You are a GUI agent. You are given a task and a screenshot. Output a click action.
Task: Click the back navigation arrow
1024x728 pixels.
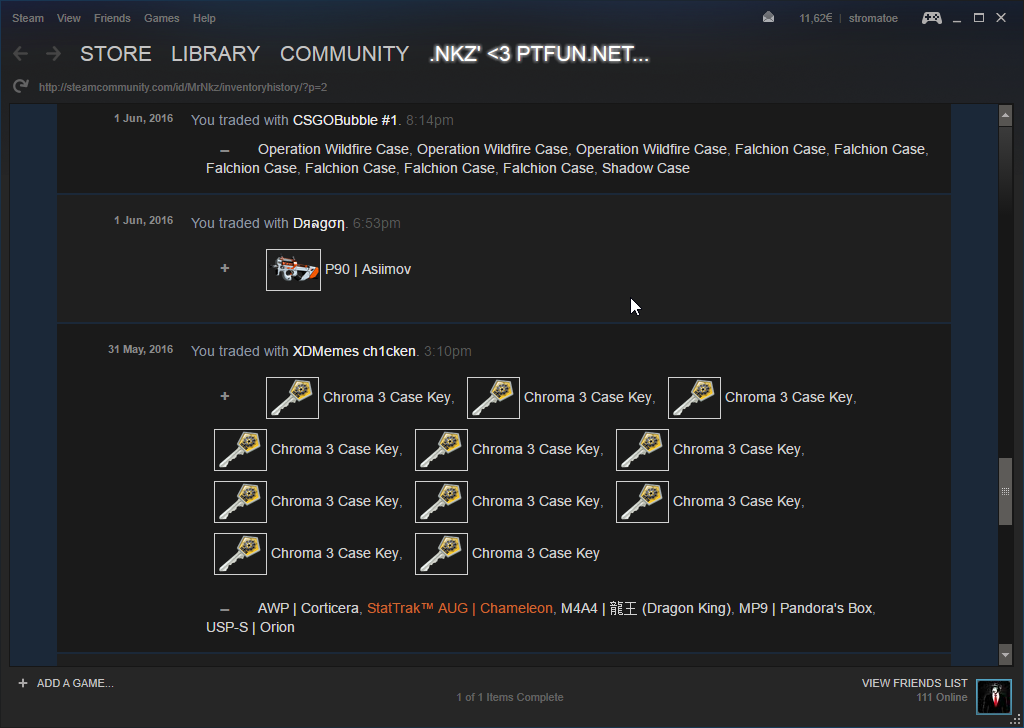pos(20,54)
